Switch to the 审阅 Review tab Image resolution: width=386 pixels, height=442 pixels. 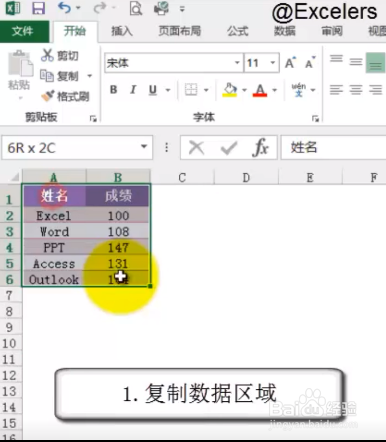click(332, 31)
